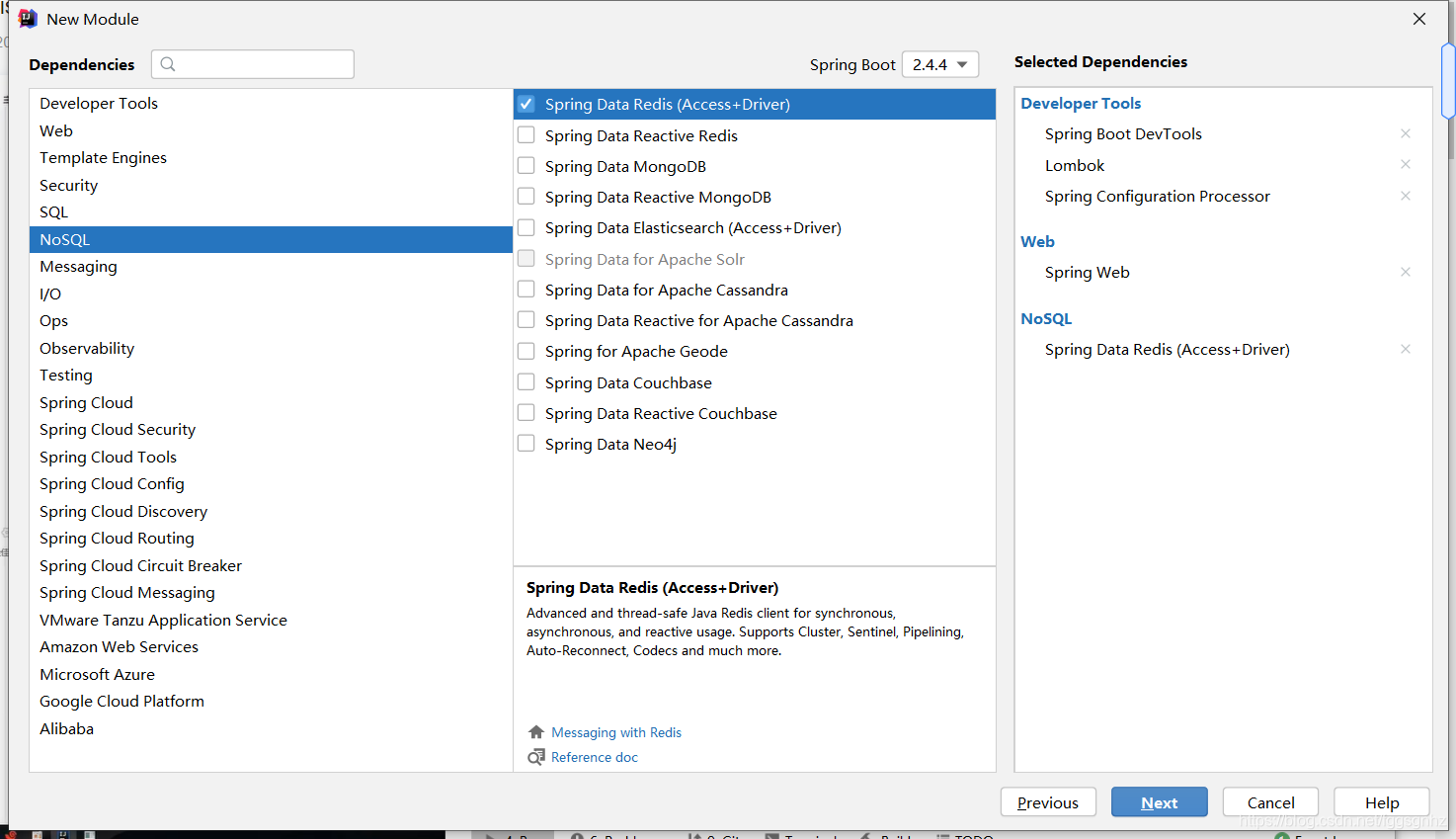Select the I/O category
This screenshot has width=1456, height=839.
[x=271, y=294]
